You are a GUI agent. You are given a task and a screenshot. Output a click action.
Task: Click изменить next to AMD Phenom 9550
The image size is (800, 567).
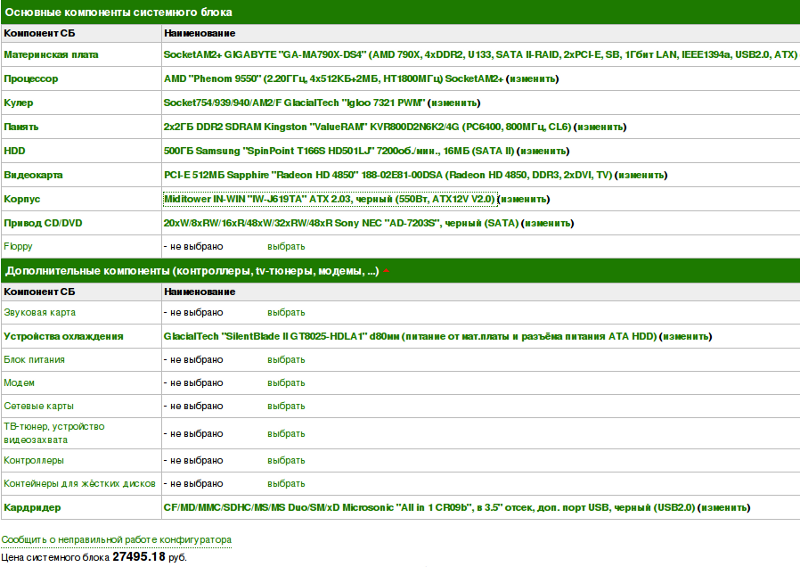pyautogui.click(x=532, y=79)
